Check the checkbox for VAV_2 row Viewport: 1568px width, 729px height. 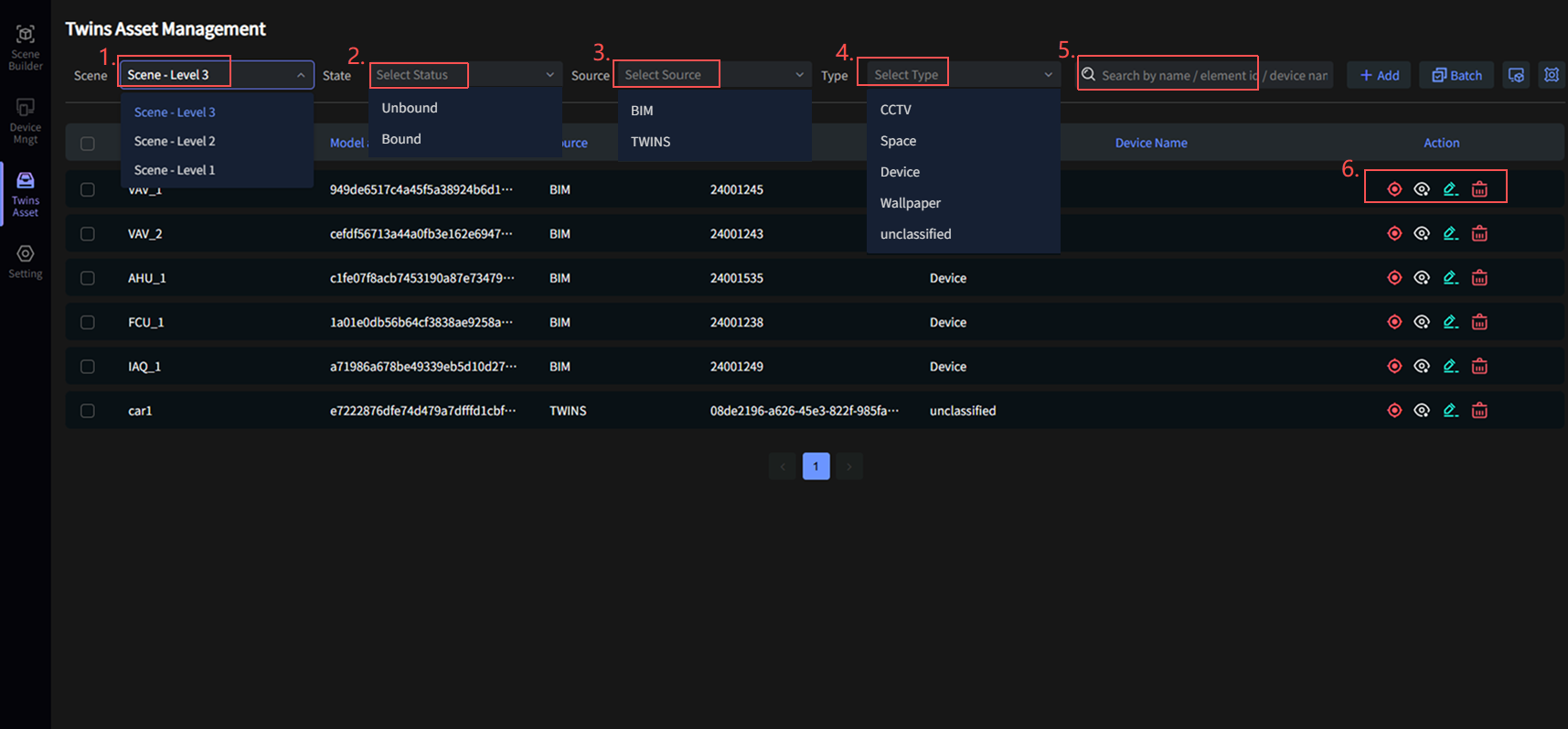coord(88,234)
